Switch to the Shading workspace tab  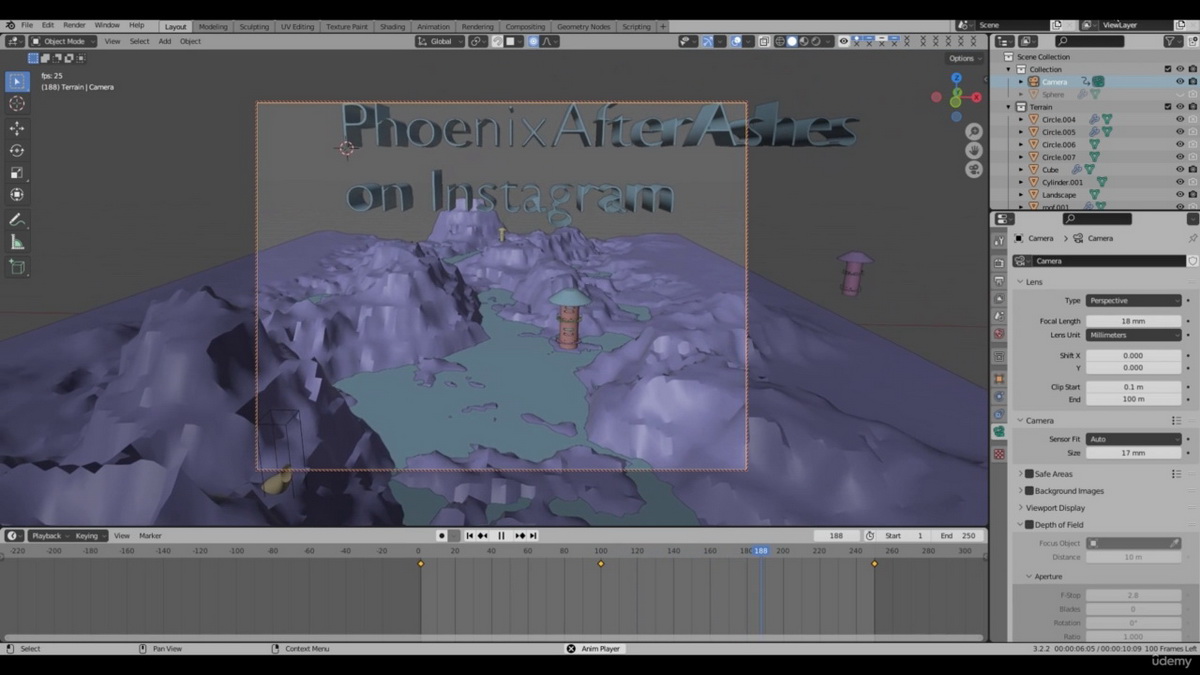click(392, 27)
